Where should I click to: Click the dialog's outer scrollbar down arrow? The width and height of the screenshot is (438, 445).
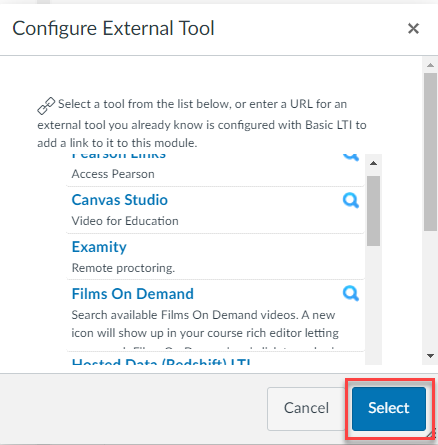pyautogui.click(x=430, y=356)
